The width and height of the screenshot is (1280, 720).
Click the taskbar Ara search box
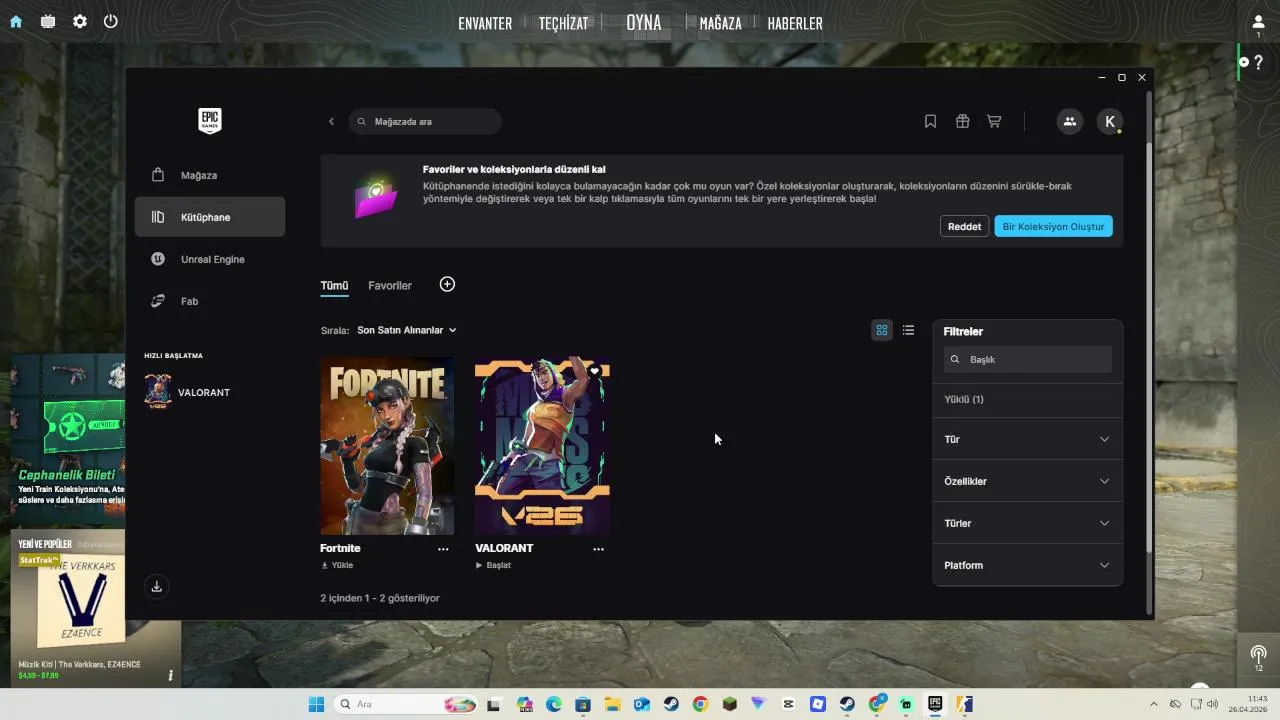[x=407, y=704]
